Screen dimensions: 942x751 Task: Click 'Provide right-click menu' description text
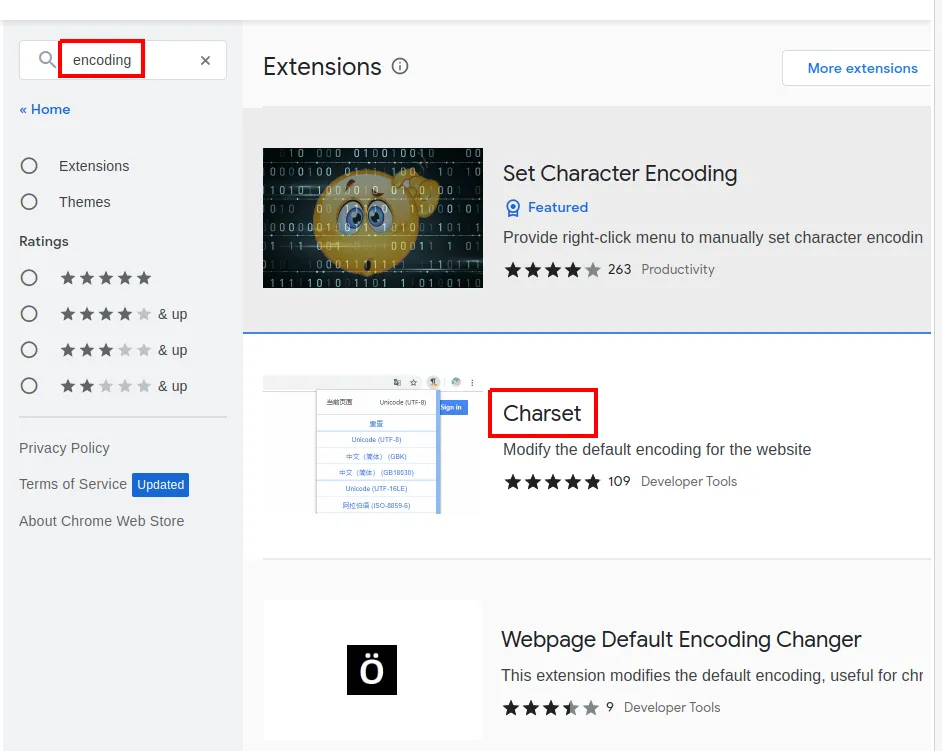713,237
